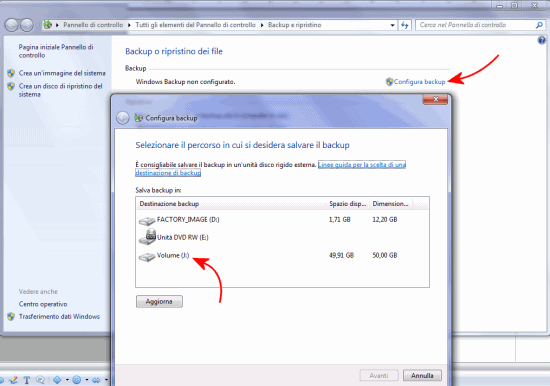550x386 pixels.
Task: Open Centro operativo link
Action: 43,304
